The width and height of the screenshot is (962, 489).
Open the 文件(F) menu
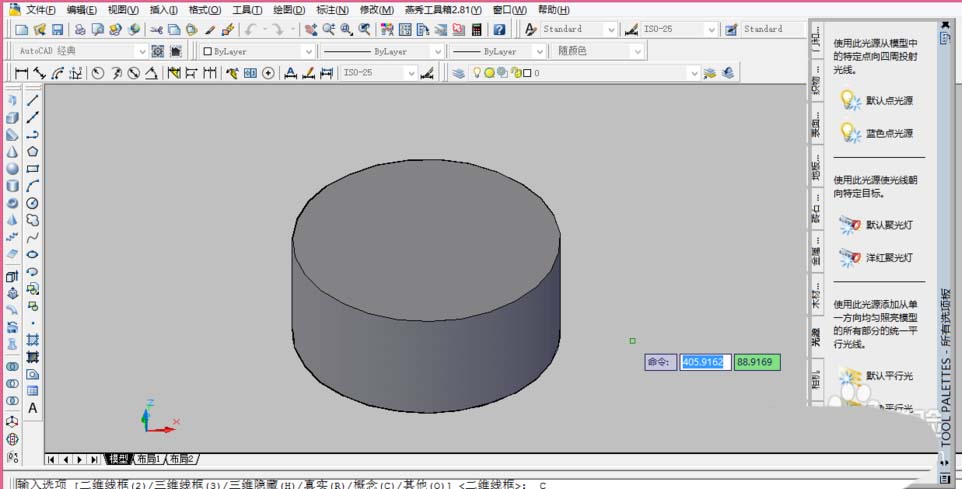(x=40, y=10)
